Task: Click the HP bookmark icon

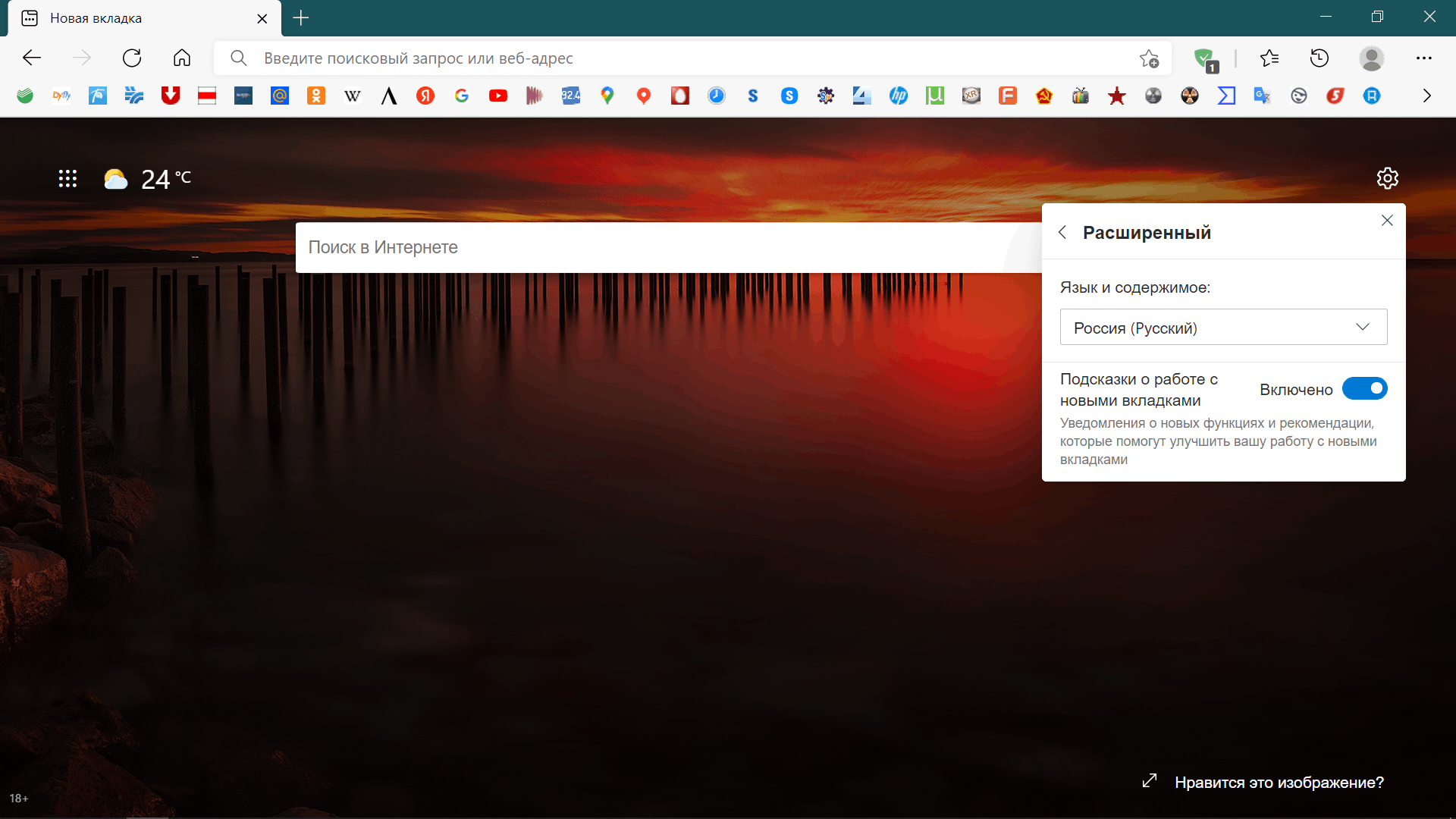Action: click(897, 95)
